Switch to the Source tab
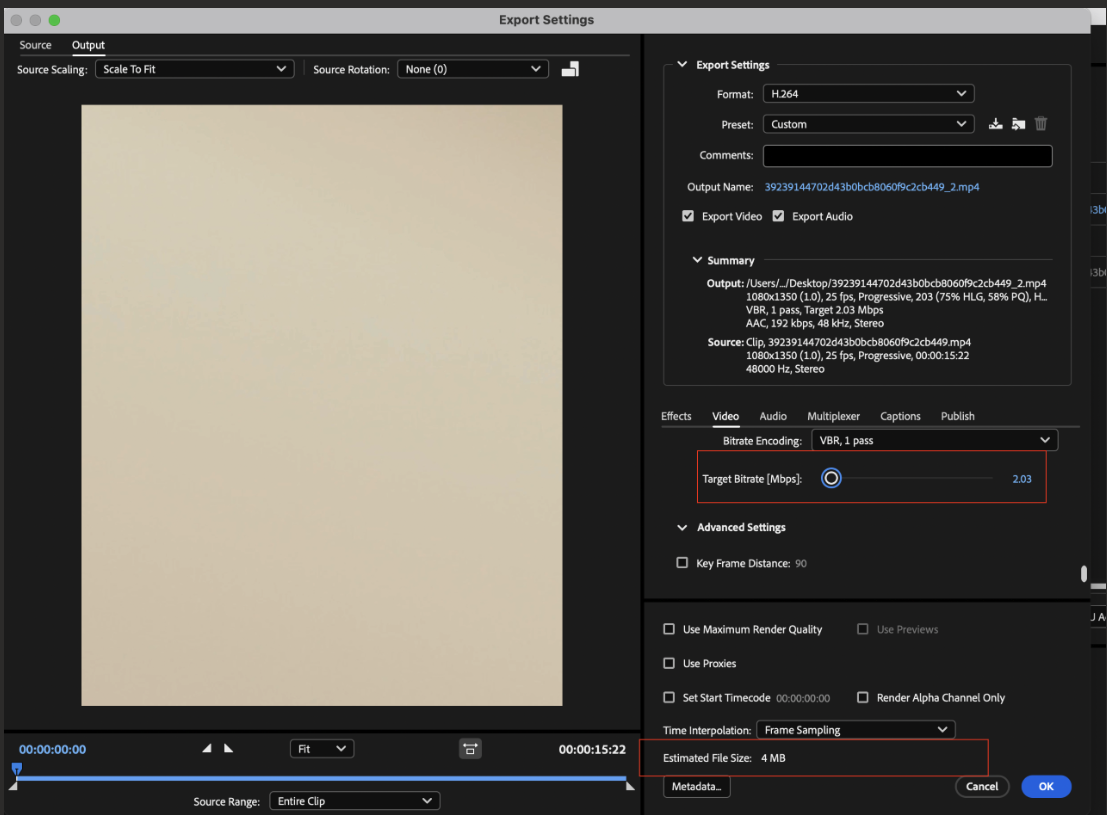Image resolution: width=1107 pixels, height=815 pixels. tap(35, 44)
